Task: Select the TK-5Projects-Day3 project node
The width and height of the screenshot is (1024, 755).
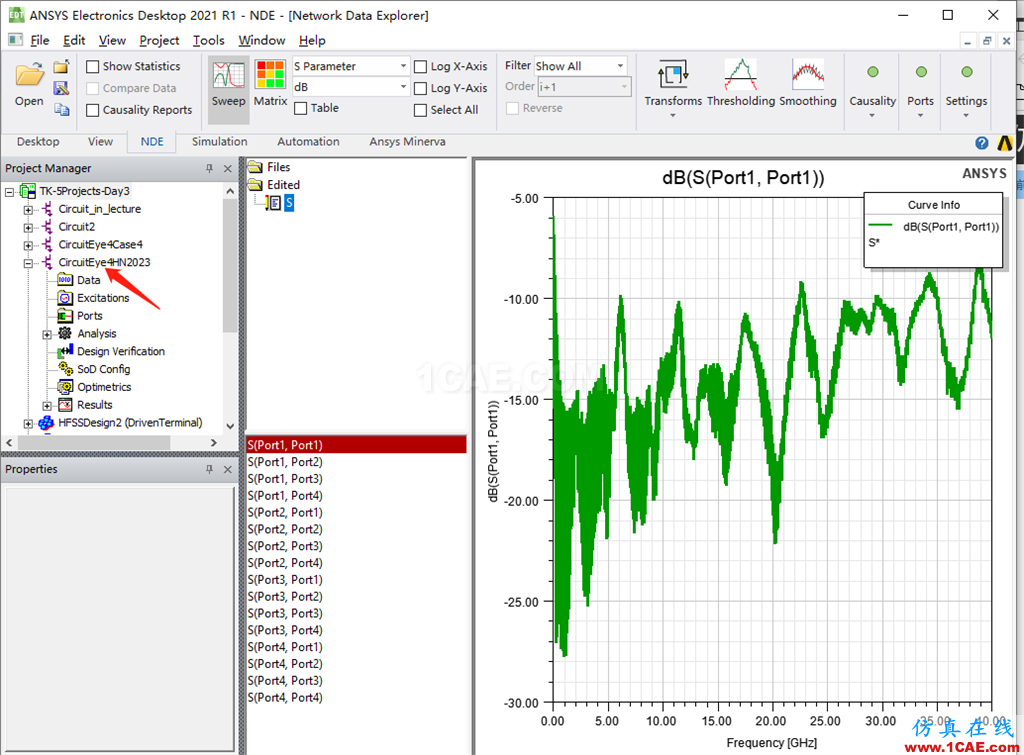Action: (84, 191)
